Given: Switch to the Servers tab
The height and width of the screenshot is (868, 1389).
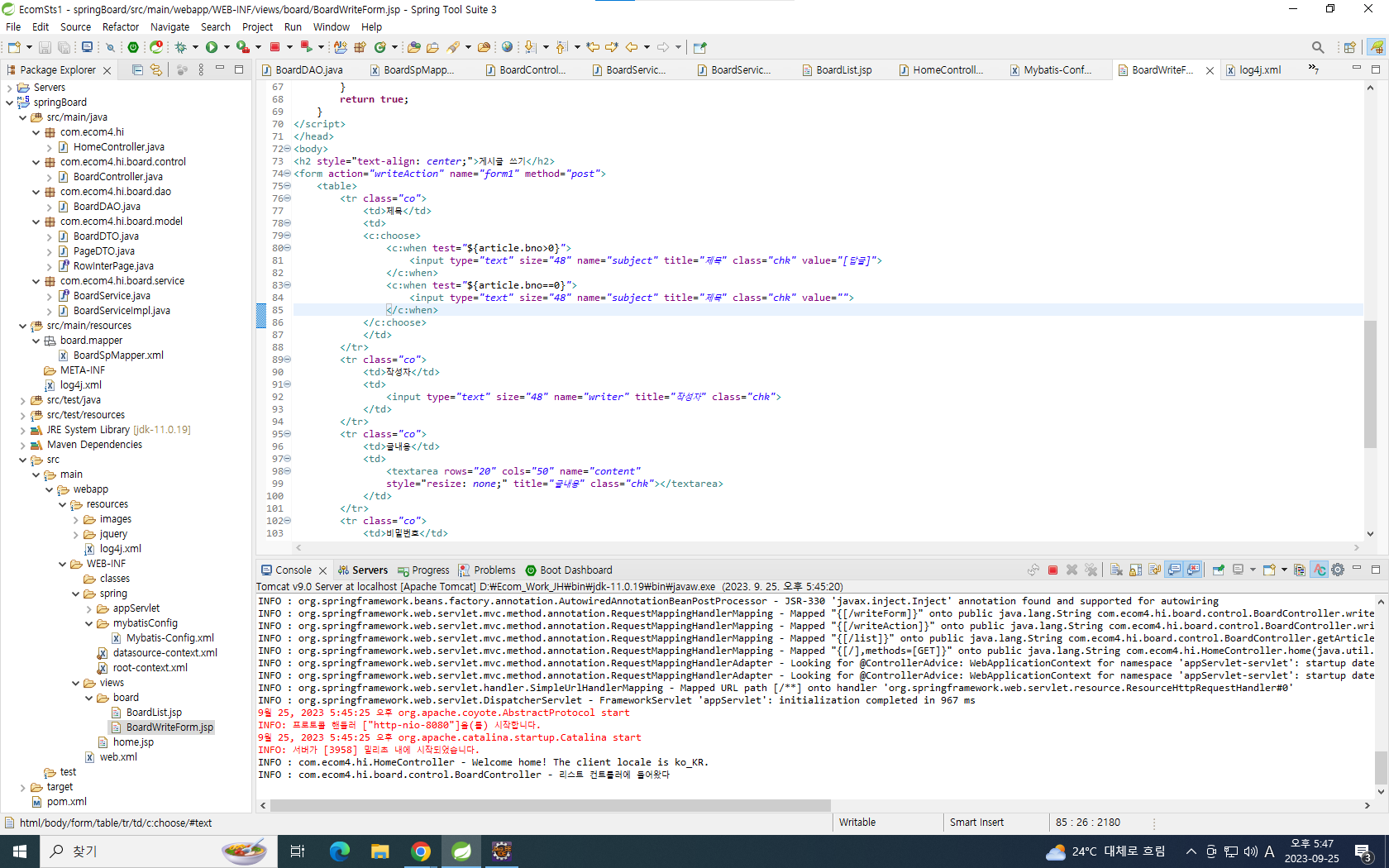Looking at the screenshot, I should pos(362,570).
